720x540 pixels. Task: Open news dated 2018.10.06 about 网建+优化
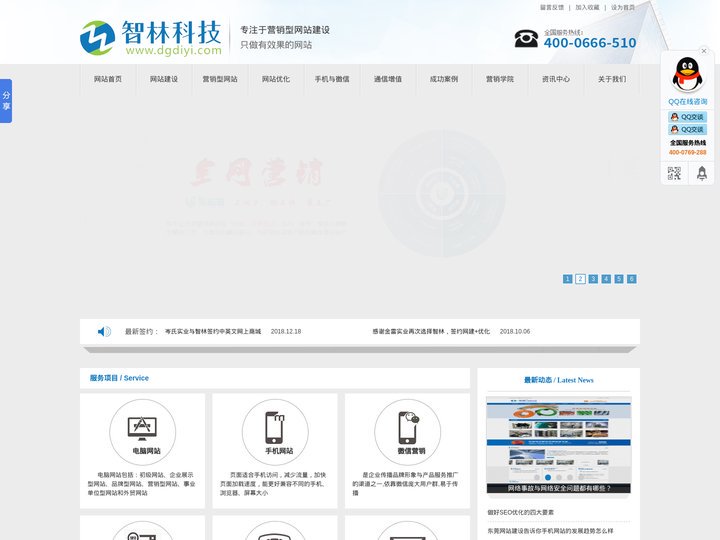click(431, 331)
